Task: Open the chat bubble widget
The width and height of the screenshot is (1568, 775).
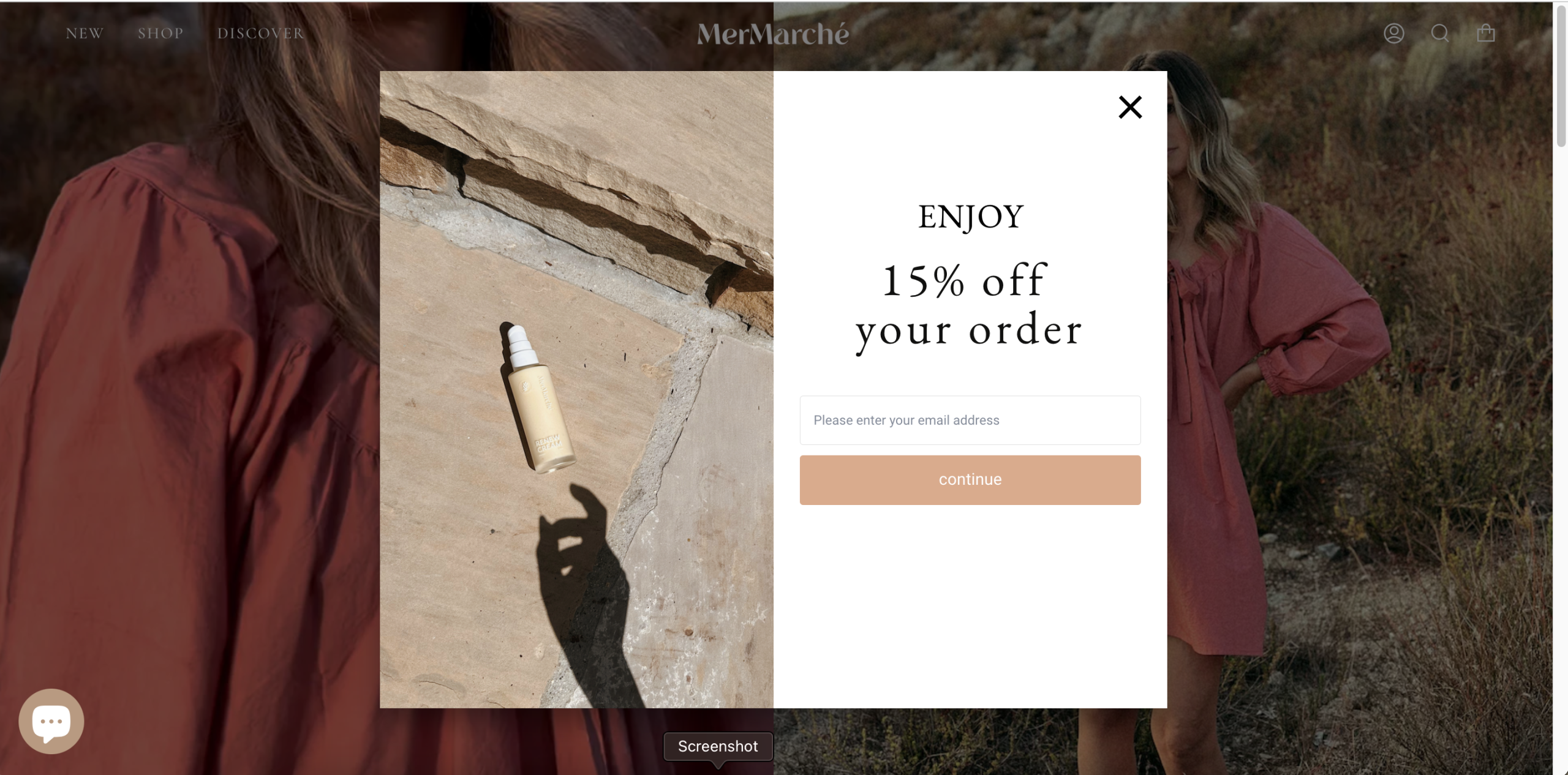Action: (51, 721)
